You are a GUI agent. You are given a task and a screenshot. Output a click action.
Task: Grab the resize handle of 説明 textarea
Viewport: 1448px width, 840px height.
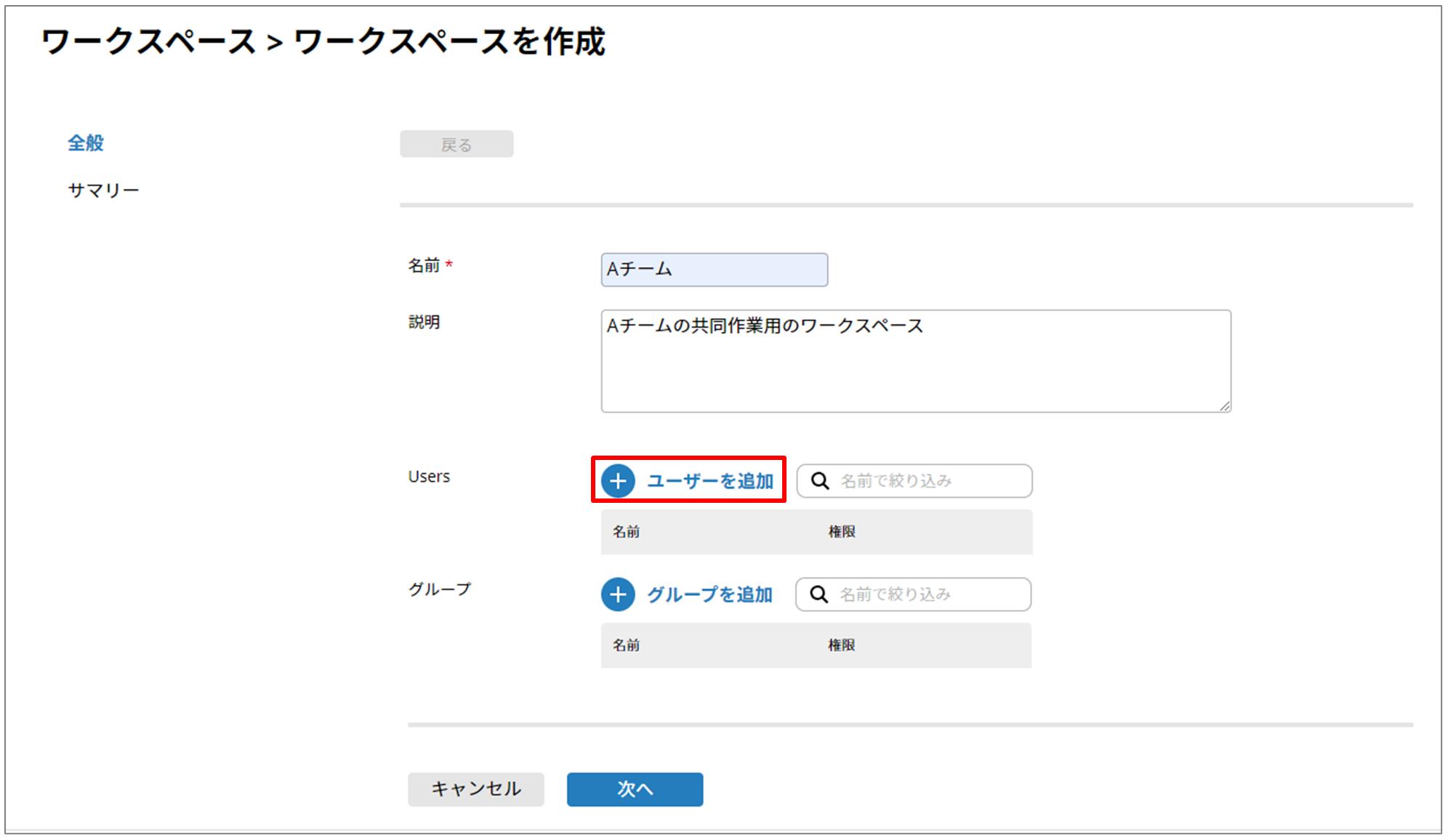tap(1225, 406)
